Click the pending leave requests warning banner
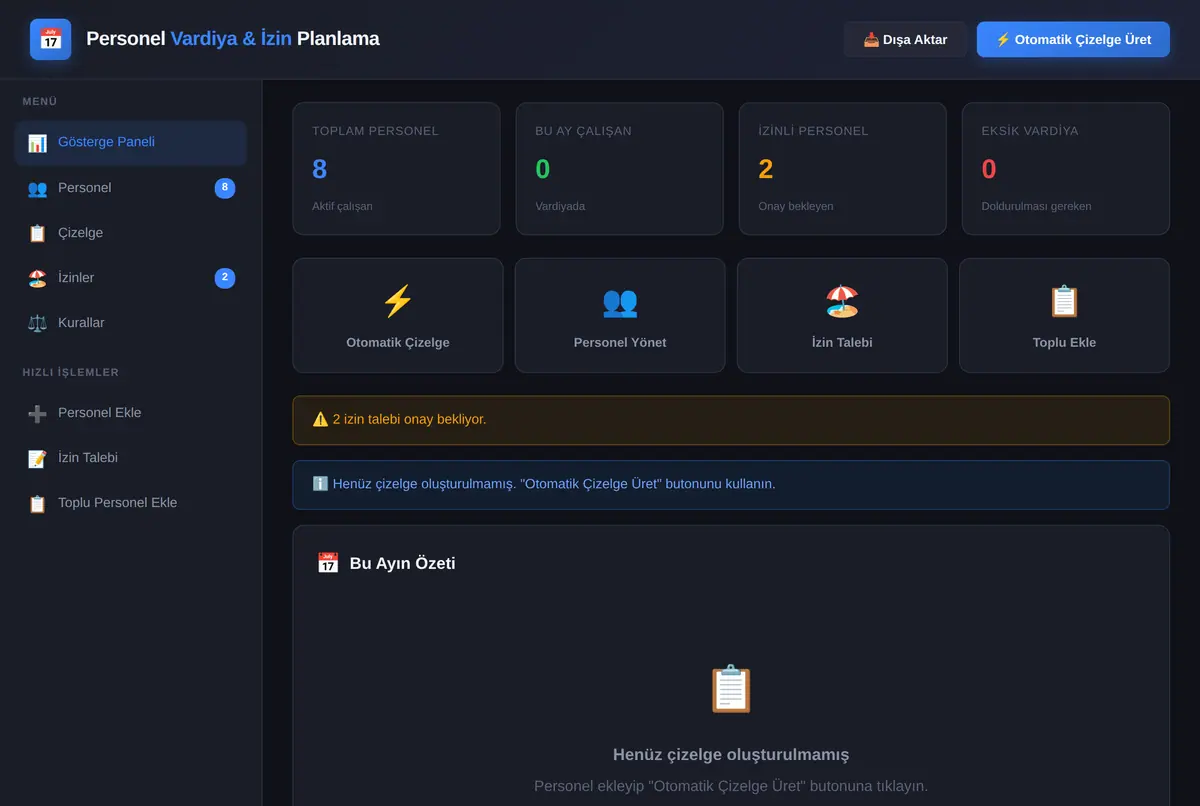 pyautogui.click(x=731, y=420)
